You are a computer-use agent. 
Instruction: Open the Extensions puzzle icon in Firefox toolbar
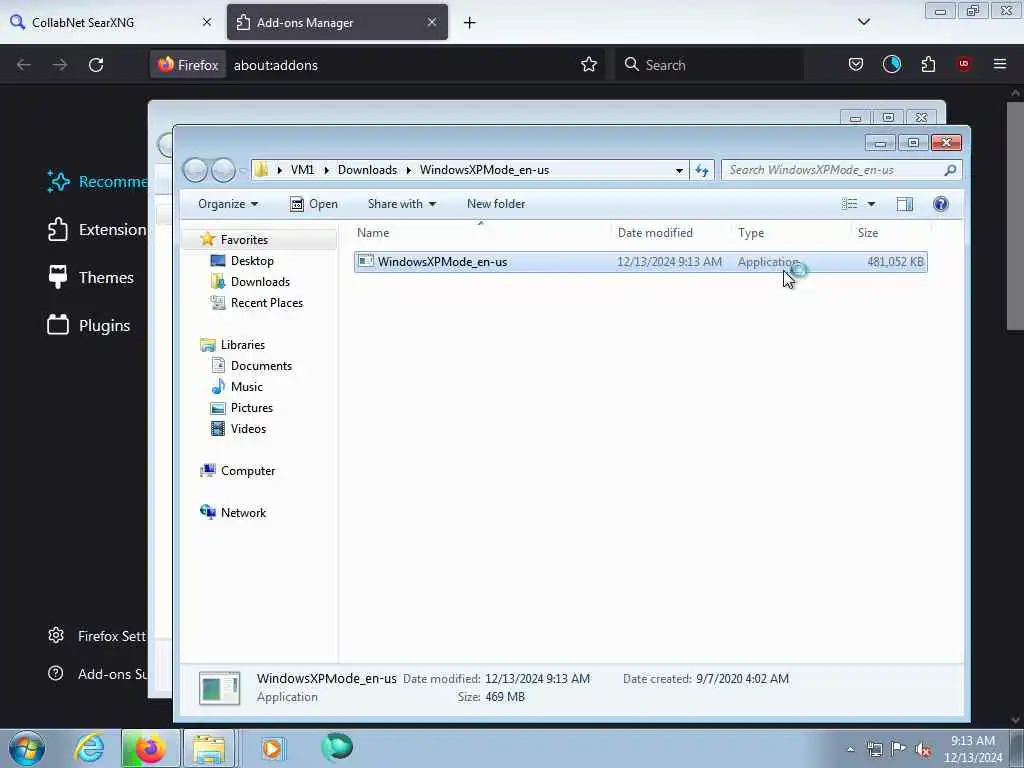tap(928, 64)
